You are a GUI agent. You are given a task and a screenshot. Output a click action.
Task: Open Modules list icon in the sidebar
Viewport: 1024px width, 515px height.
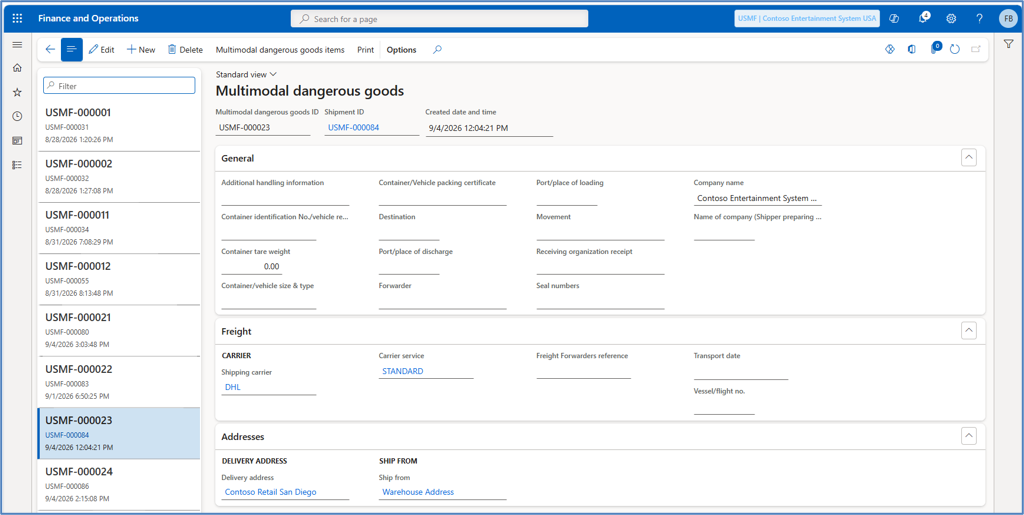pyautogui.click(x=17, y=164)
